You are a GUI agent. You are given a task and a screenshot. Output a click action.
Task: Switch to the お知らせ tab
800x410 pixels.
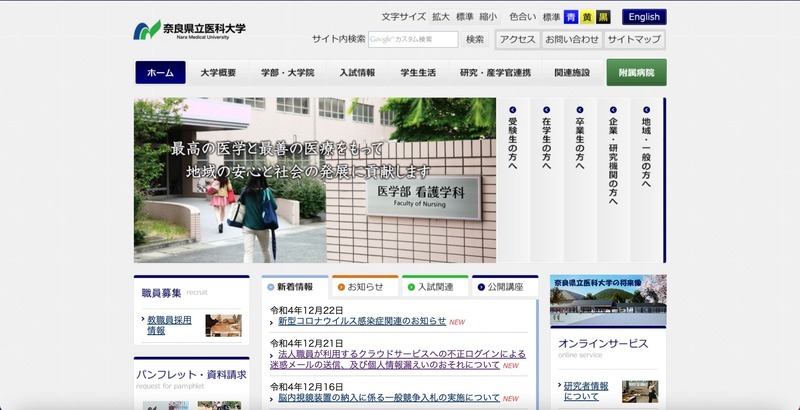[x=366, y=287]
